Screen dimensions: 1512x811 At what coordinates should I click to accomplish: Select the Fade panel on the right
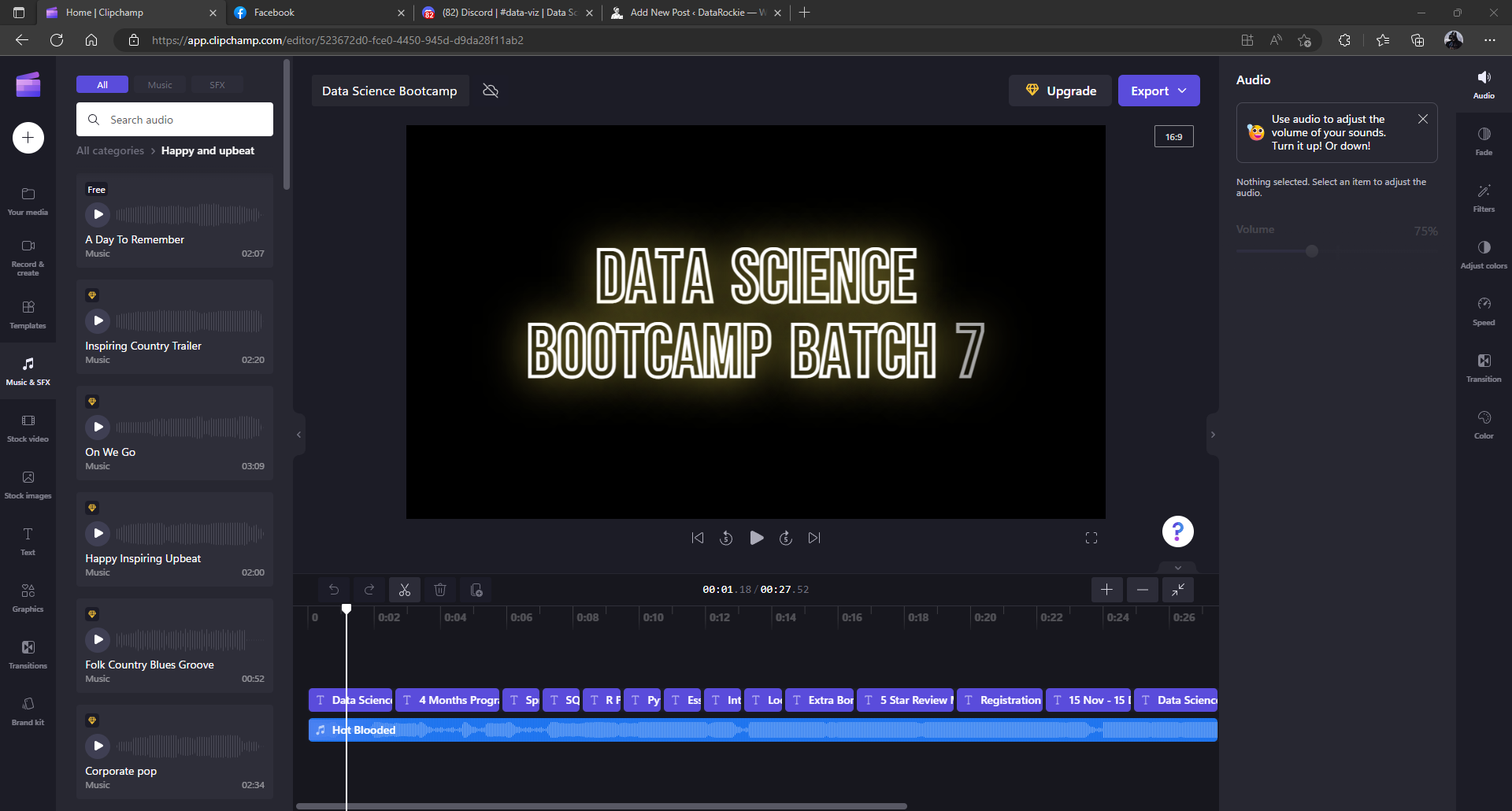point(1483,140)
